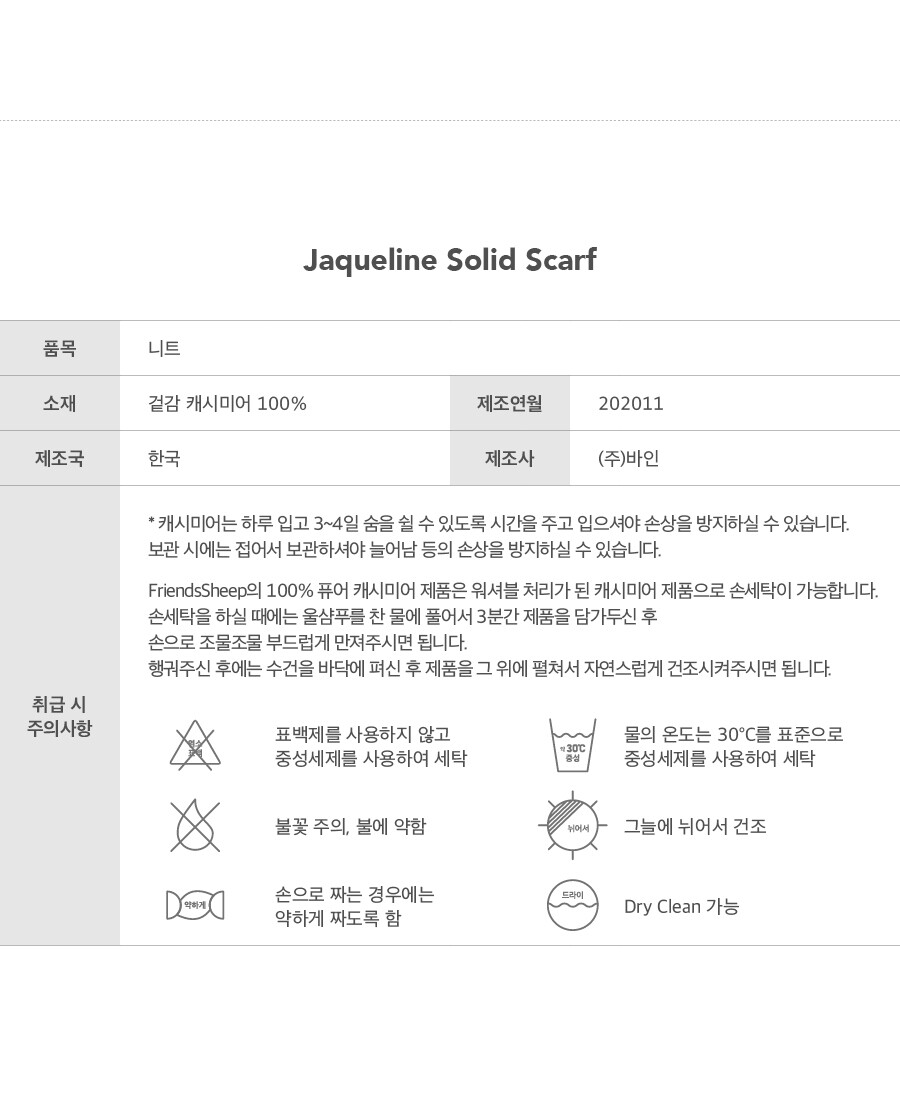Click the 취급 시 주의사항 label

60,716
